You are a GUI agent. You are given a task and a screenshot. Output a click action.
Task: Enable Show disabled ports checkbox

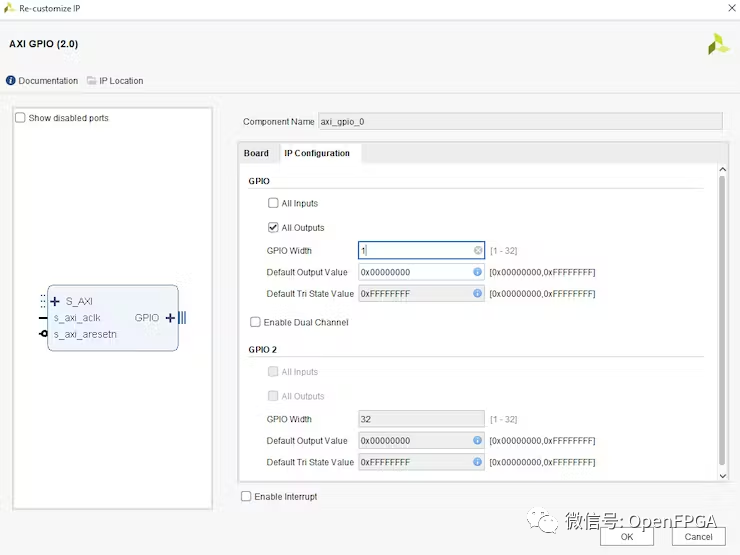(21, 118)
